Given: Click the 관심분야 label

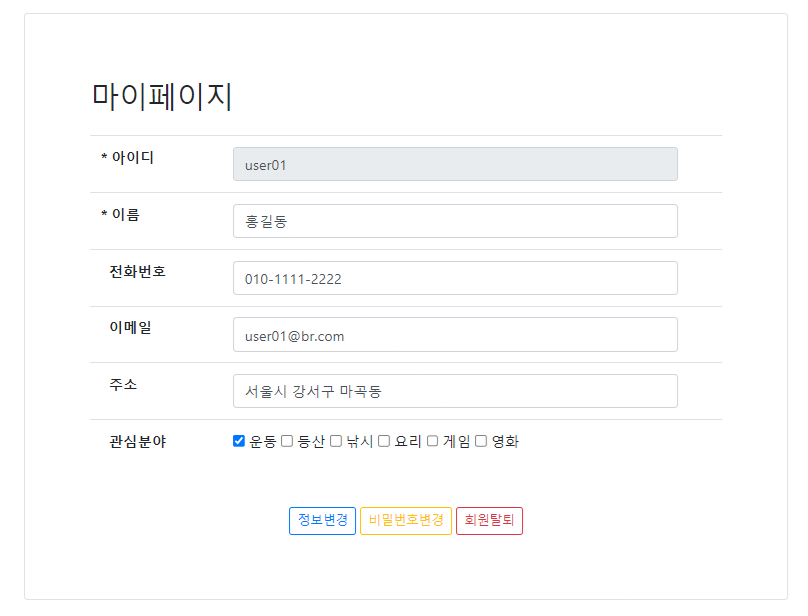Looking at the screenshot, I should click(138, 442).
